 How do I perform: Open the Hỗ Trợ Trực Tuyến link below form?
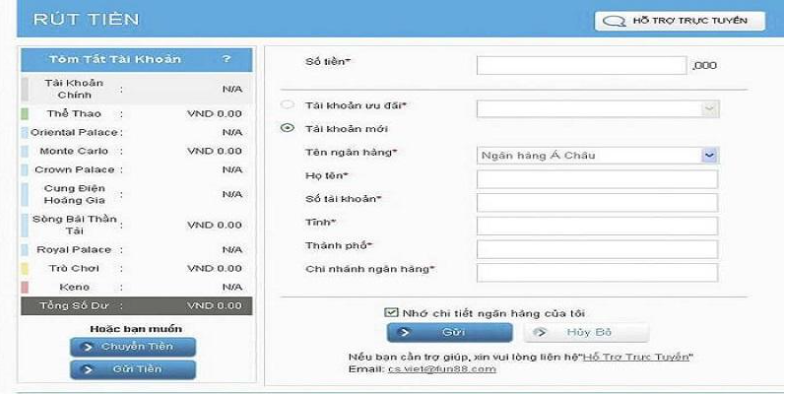click(636, 357)
